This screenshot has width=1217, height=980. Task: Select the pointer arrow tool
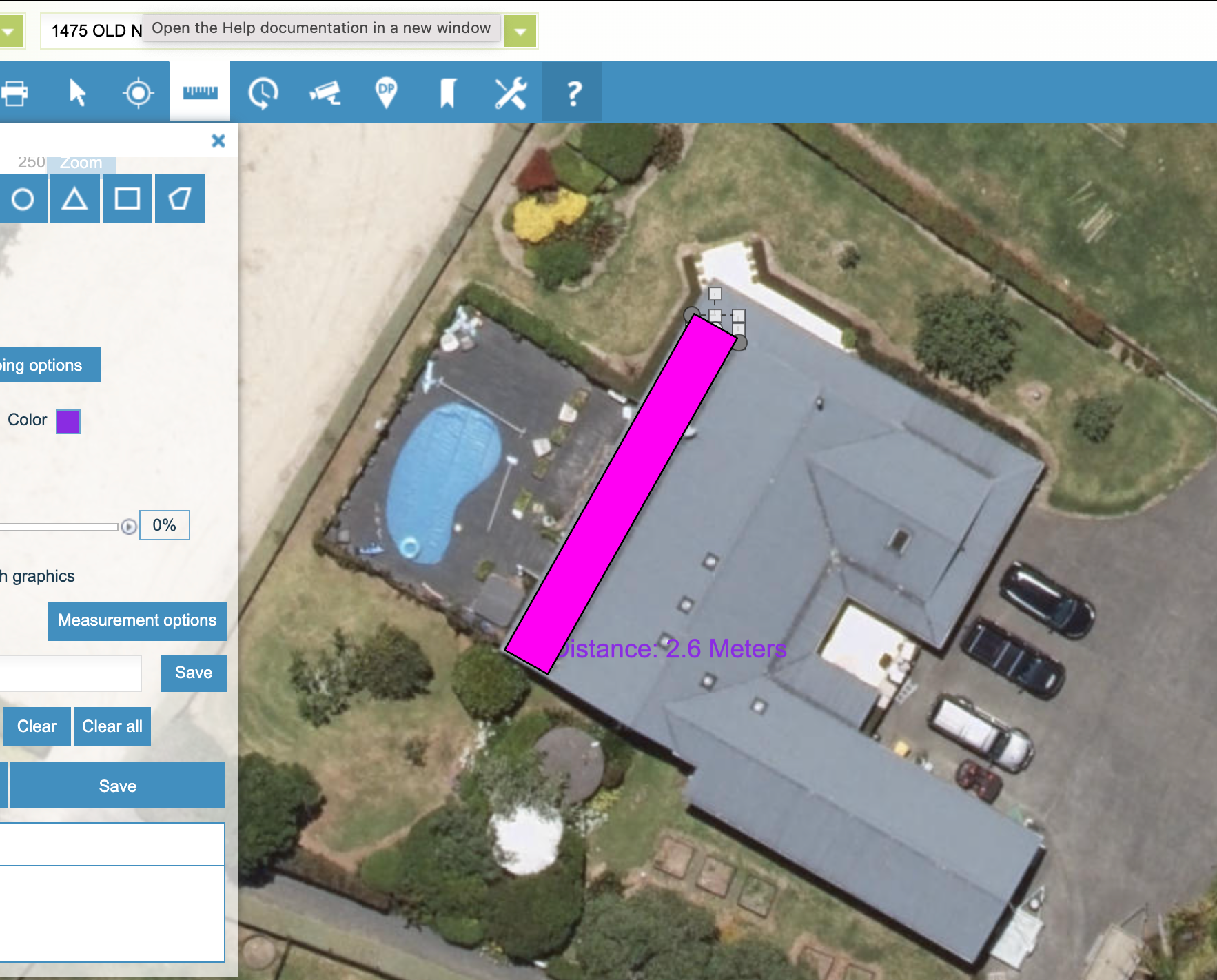coord(77,92)
